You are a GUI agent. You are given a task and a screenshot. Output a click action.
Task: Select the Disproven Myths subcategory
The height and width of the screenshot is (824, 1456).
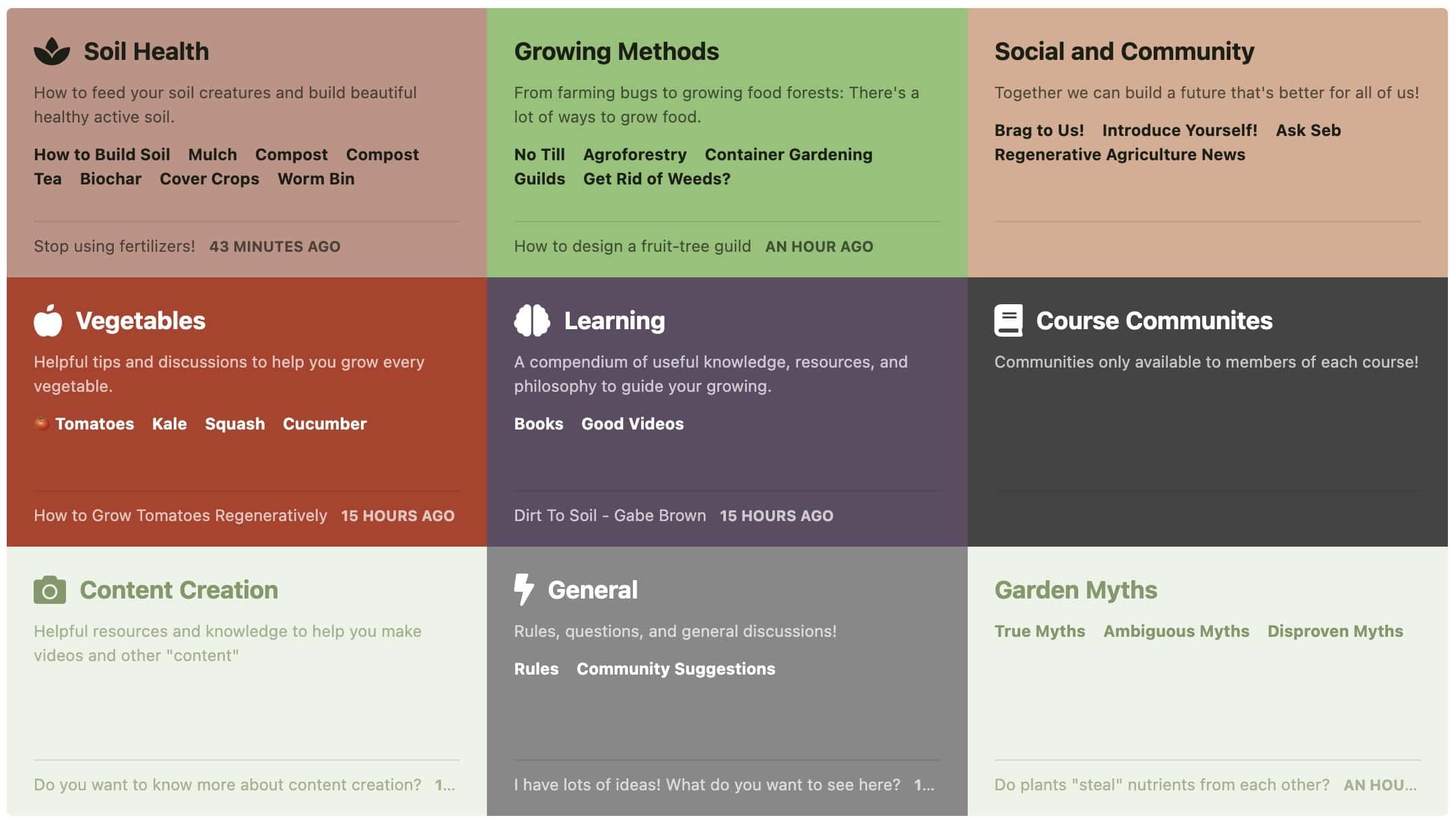click(x=1335, y=631)
